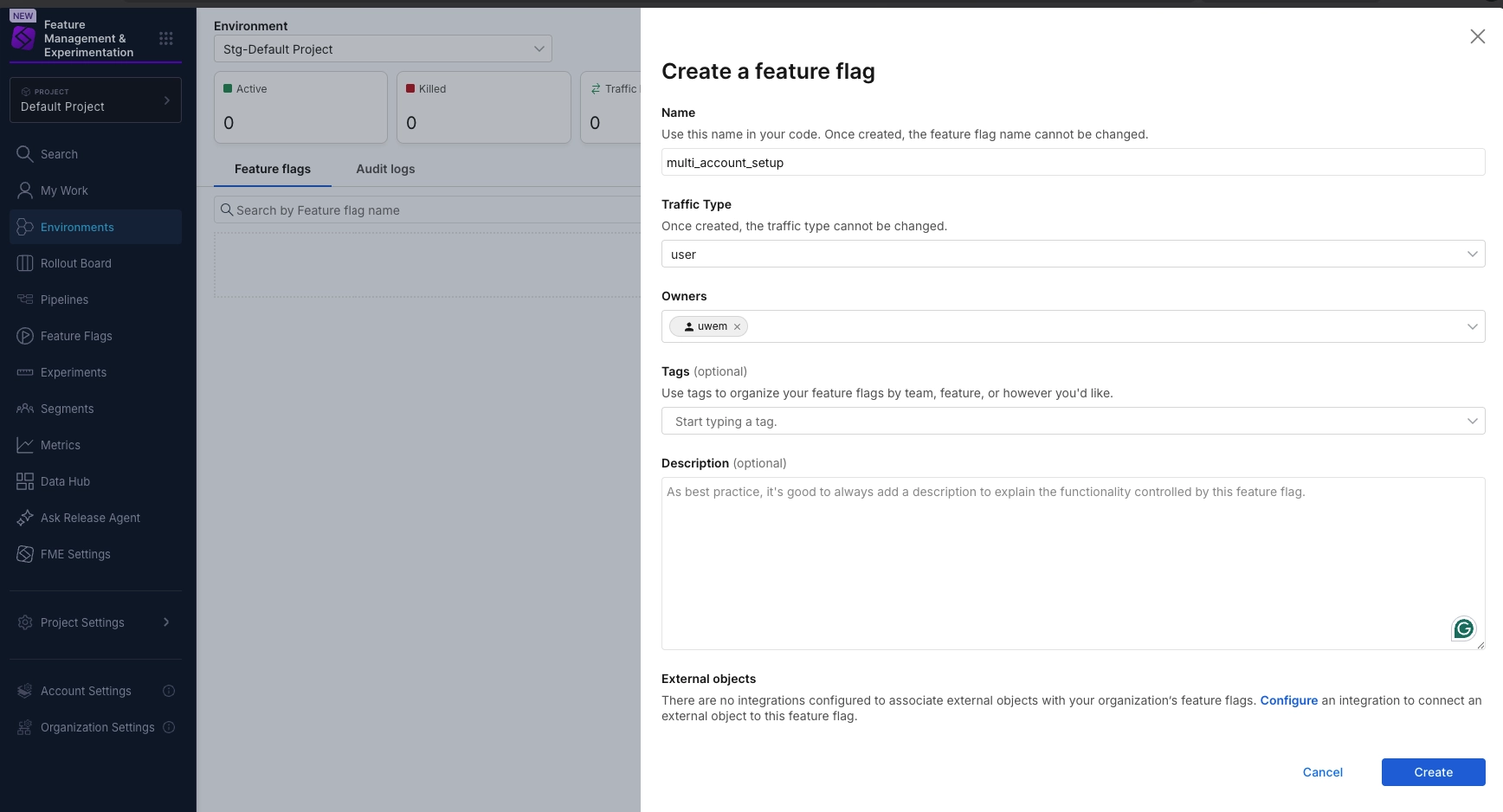Screen dimensions: 1503x812
Task: Click the Organization Settings info icon
Action: 169,727
